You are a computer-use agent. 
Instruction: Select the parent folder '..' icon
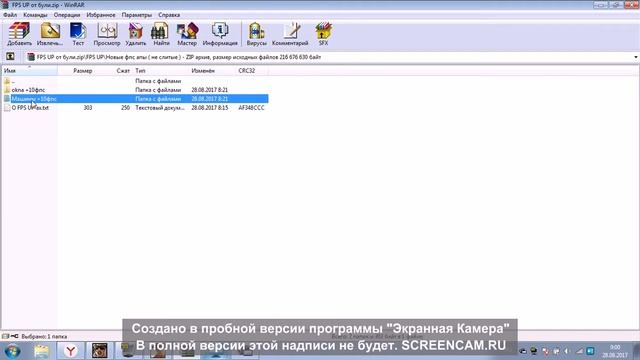[7, 81]
